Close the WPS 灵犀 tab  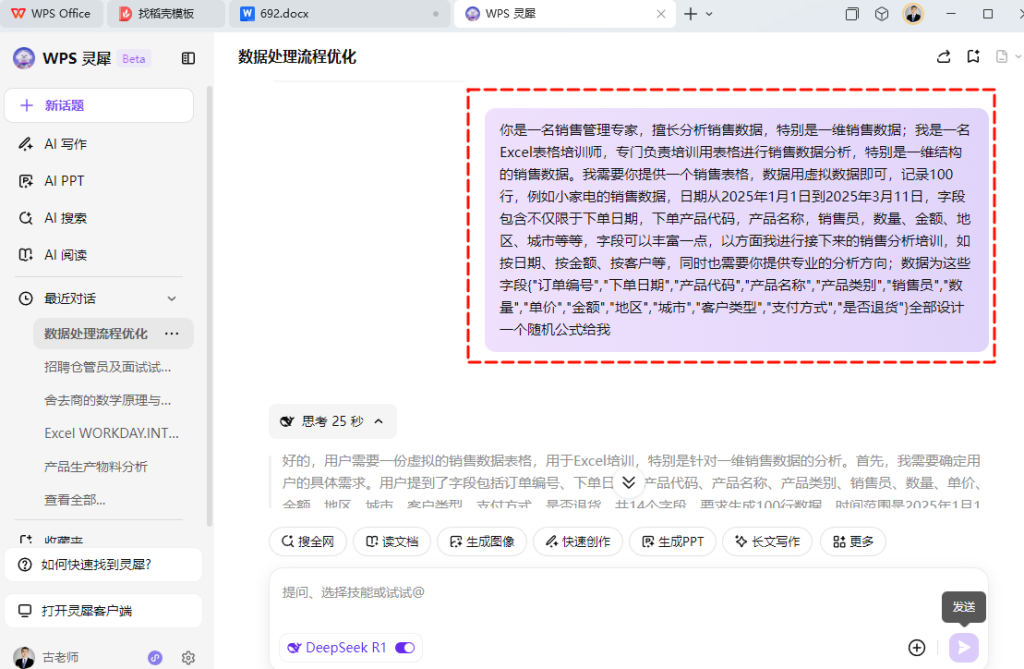(x=661, y=14)
